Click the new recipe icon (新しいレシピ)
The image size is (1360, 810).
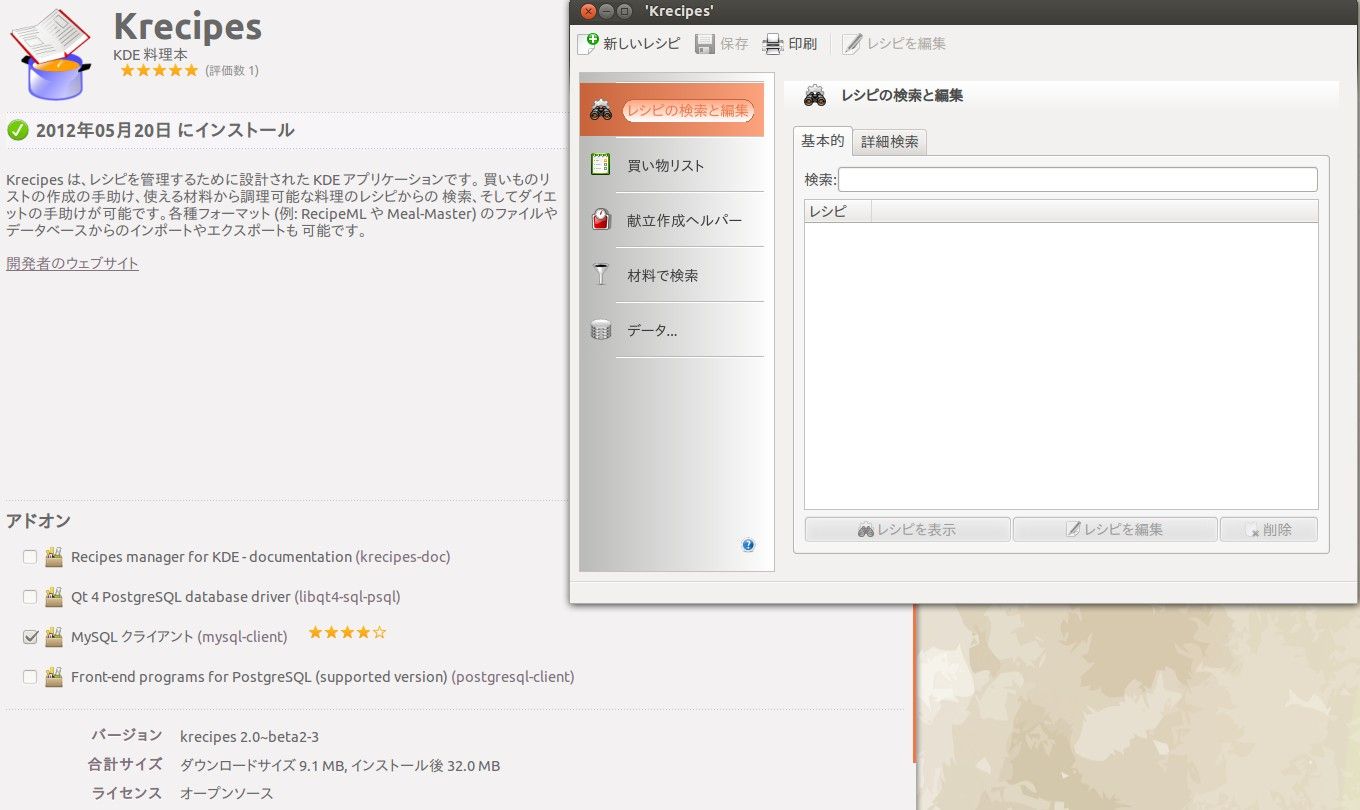(x=588, y=44)
